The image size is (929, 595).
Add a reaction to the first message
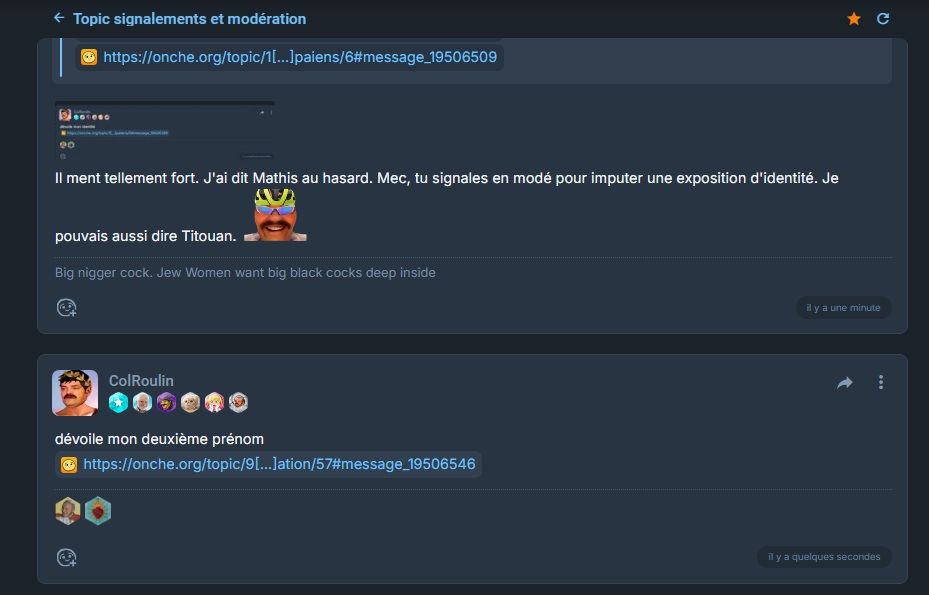66,308
